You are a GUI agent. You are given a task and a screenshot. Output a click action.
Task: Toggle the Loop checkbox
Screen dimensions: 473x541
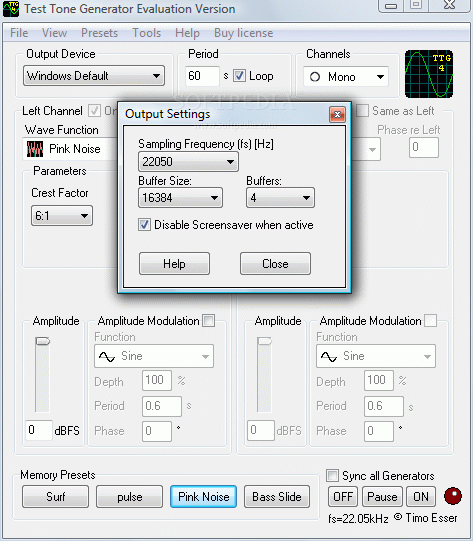tap(239, 76)
